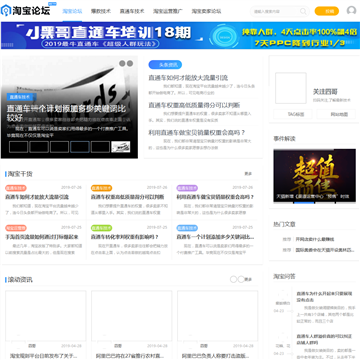Open the 淘宝卖家论坛 nav tab

206,11
